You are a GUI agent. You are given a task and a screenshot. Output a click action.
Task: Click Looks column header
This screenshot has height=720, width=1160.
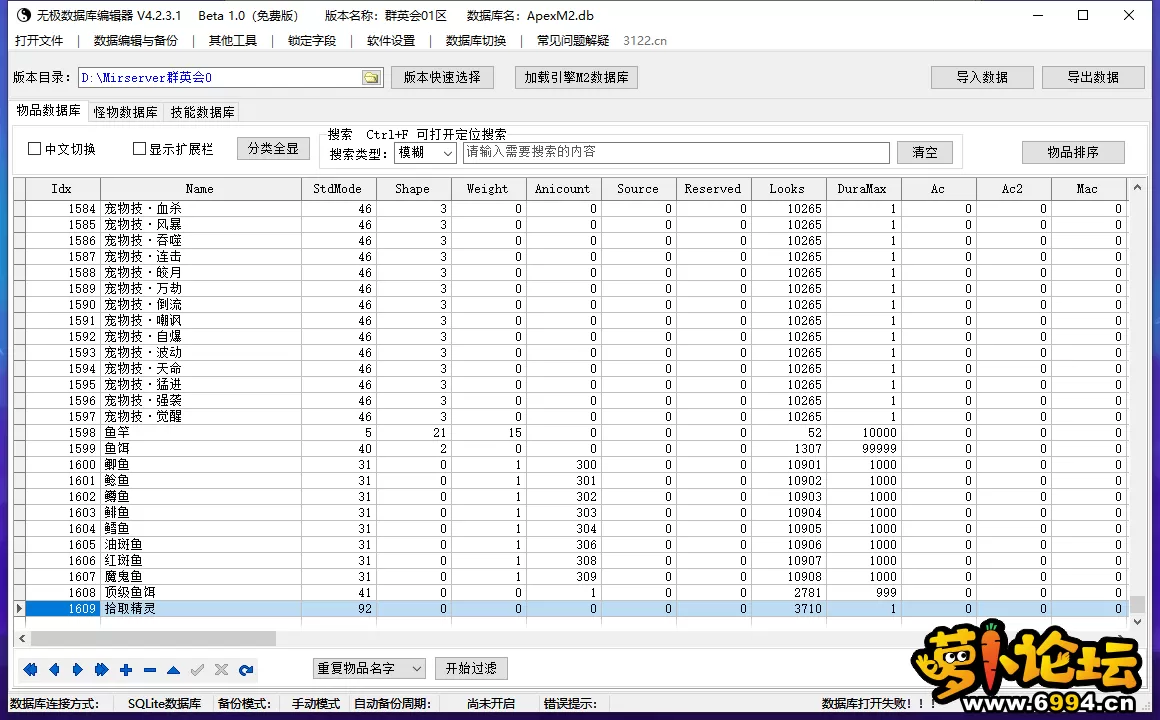788,189
